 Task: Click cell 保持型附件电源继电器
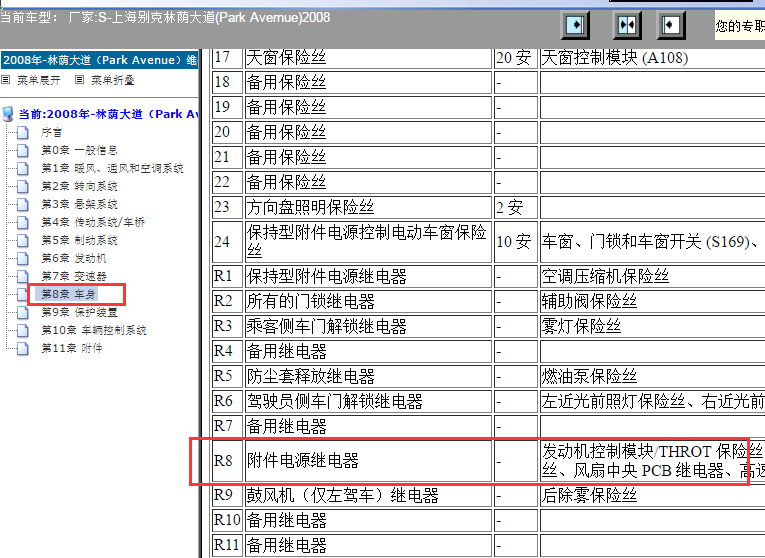tap(368, 277)
